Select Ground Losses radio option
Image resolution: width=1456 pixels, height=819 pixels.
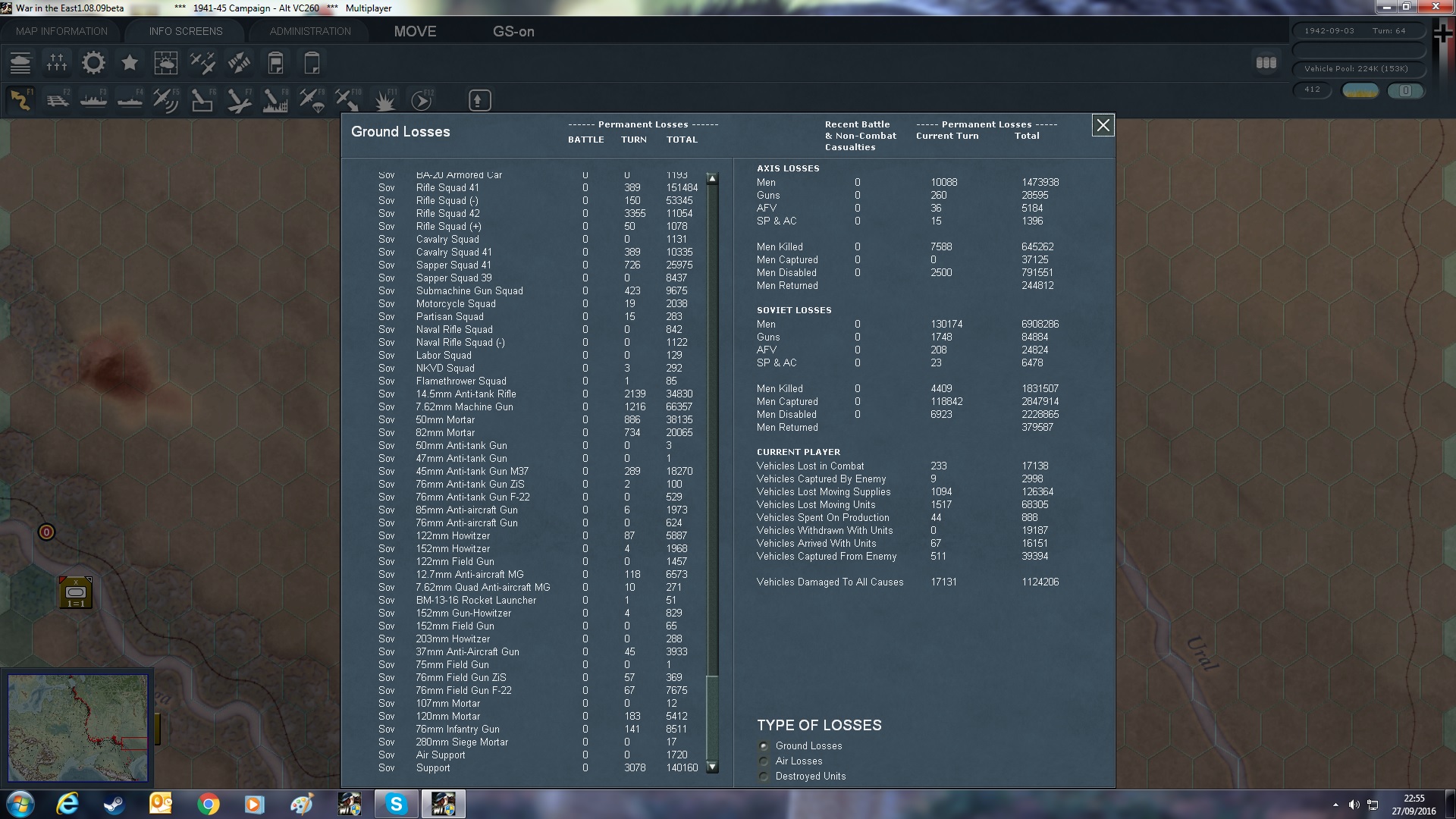pos(764,746)
